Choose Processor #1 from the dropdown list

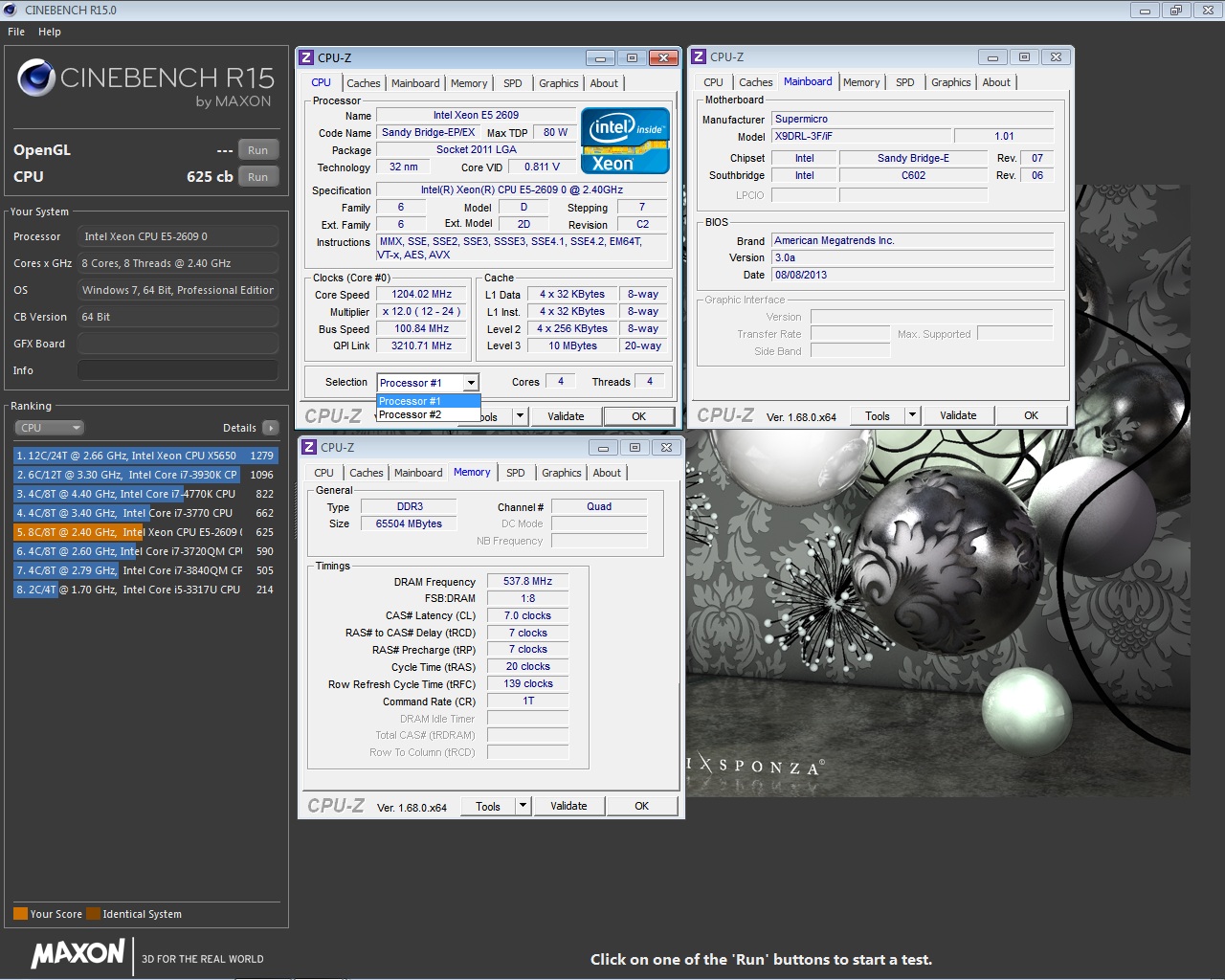click(429, 401)
